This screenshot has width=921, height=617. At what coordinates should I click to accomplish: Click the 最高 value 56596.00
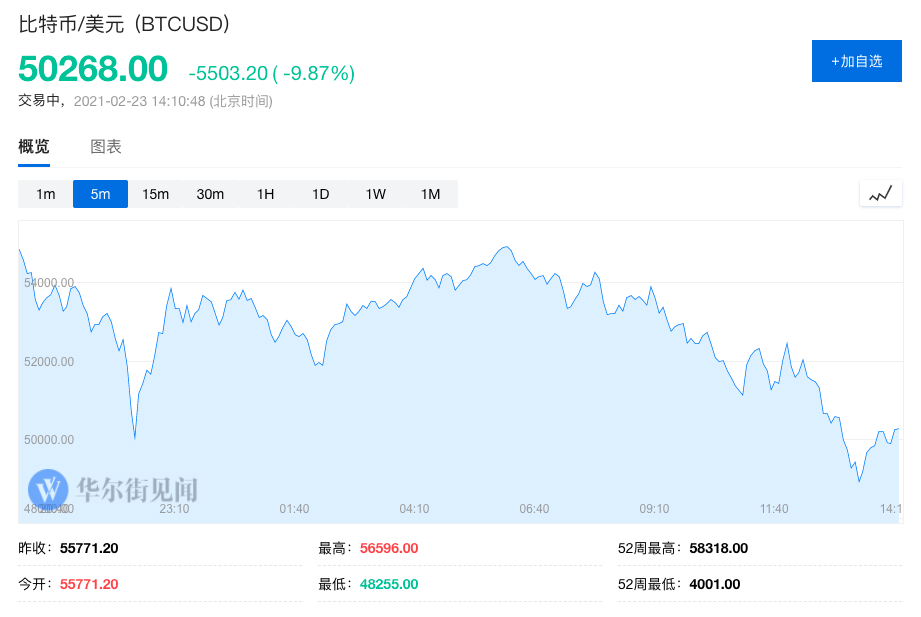pos(388,548)
